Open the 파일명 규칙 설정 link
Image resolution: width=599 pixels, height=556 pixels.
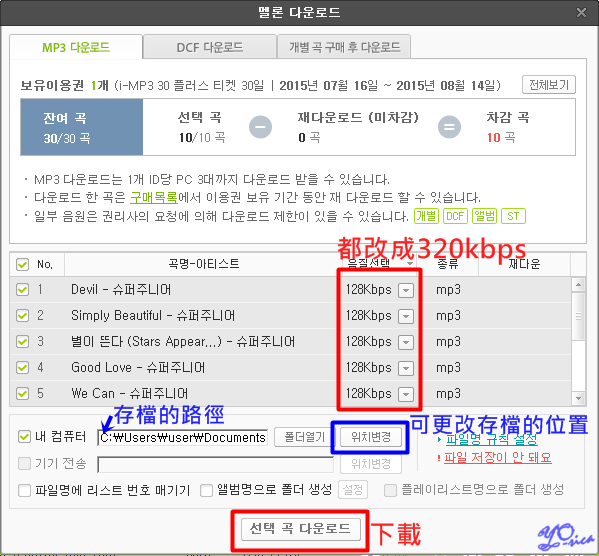(492, 439)
